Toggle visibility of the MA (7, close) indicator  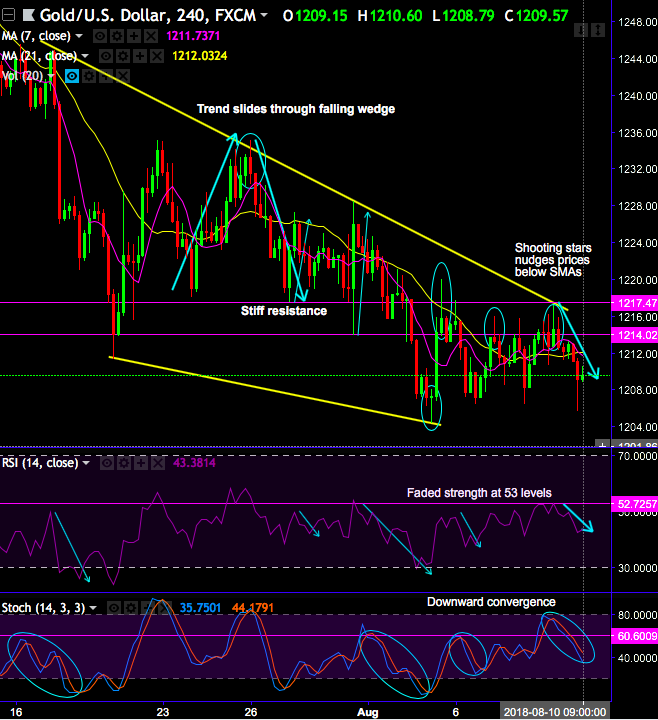(x=100, y=36)
